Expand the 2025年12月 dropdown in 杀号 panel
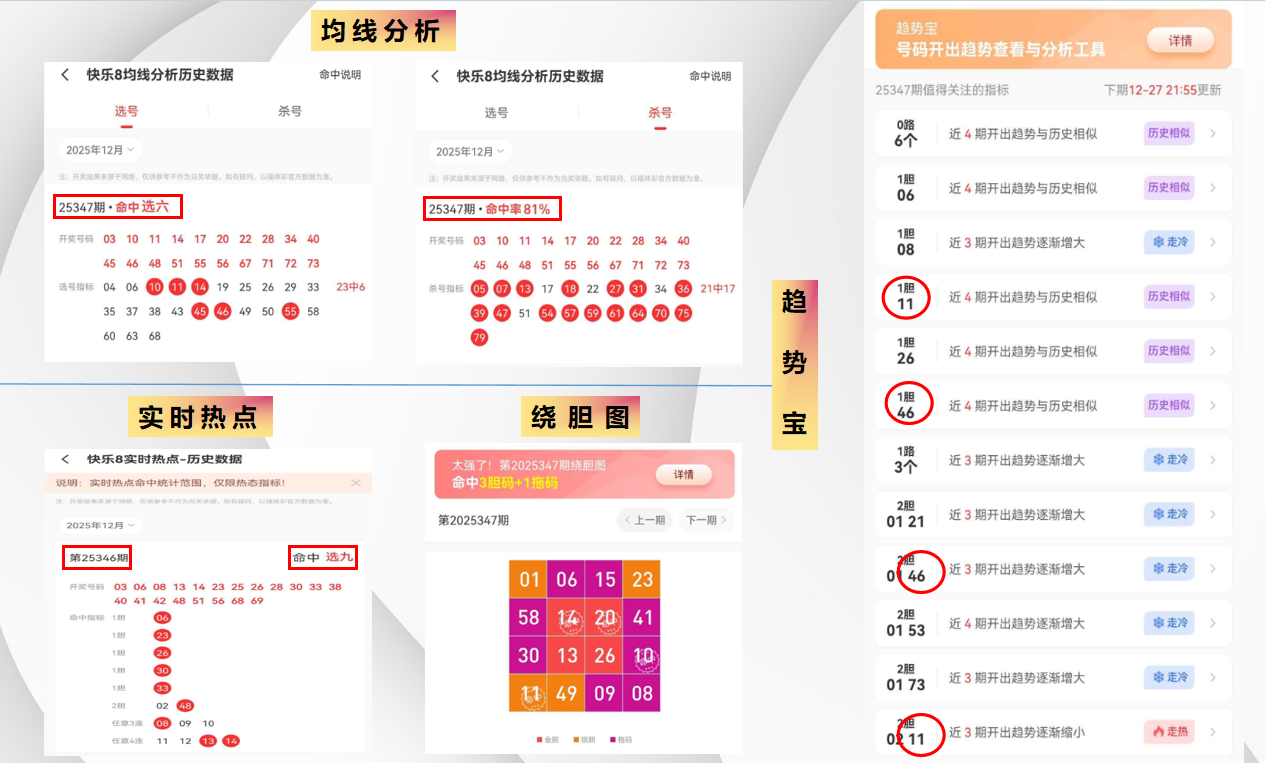 [470, 152]
